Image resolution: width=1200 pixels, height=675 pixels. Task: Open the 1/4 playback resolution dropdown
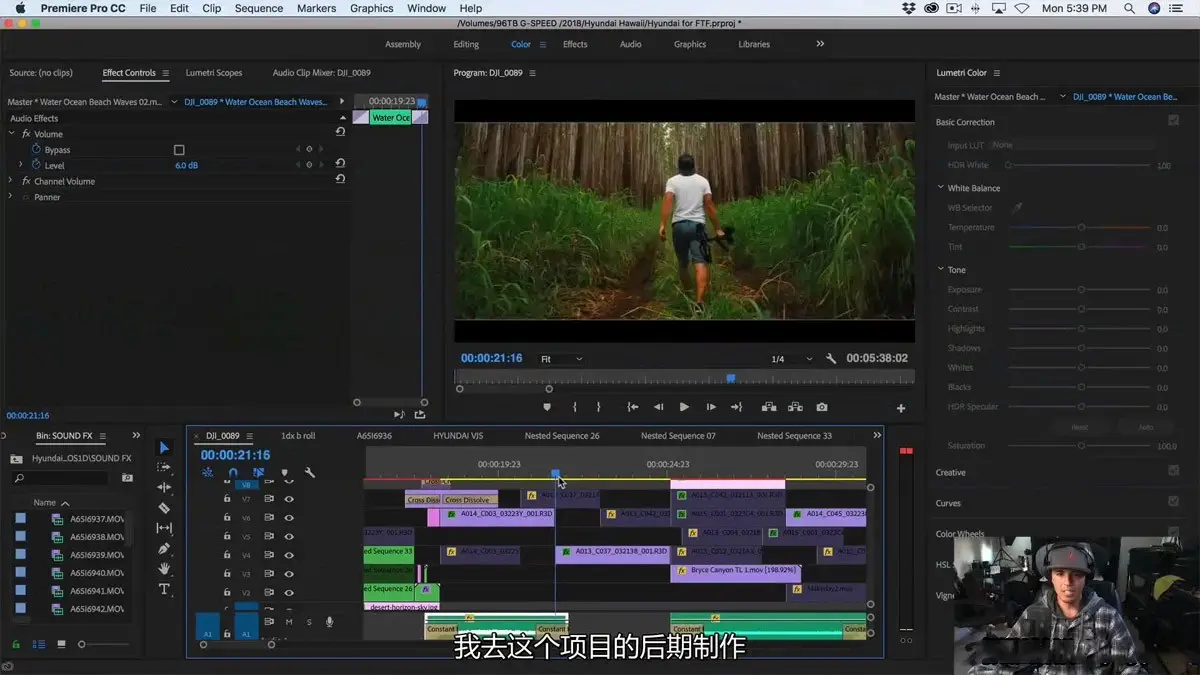[x=791, y=358]
